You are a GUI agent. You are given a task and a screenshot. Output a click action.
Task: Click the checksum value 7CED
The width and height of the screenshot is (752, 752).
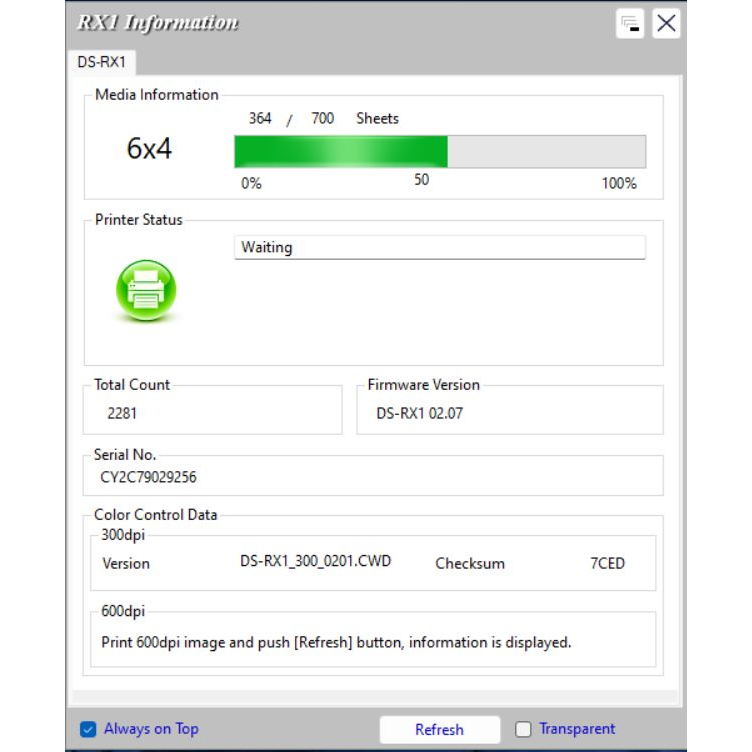pos(607,563)
